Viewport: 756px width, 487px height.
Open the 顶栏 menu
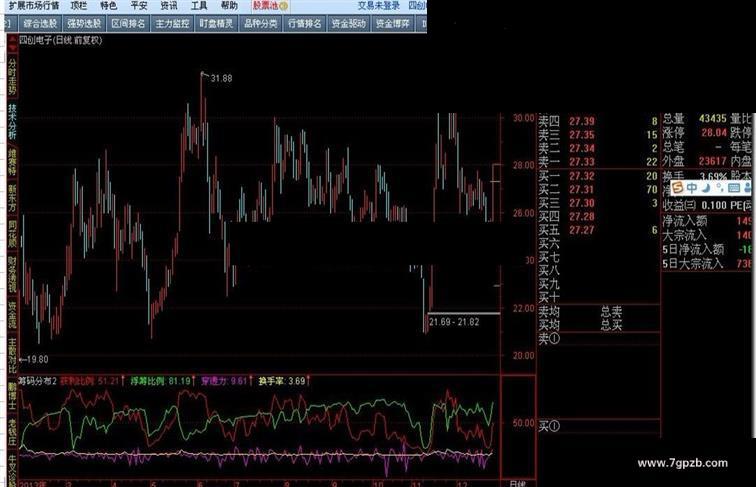pos(79,6)
